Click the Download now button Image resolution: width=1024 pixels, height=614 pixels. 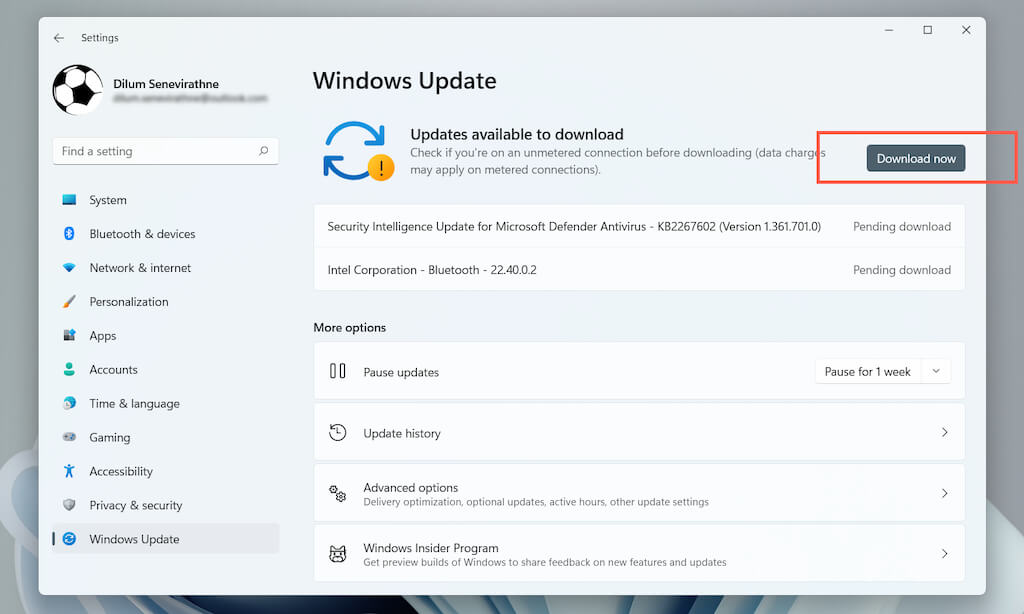click(916, 159)
